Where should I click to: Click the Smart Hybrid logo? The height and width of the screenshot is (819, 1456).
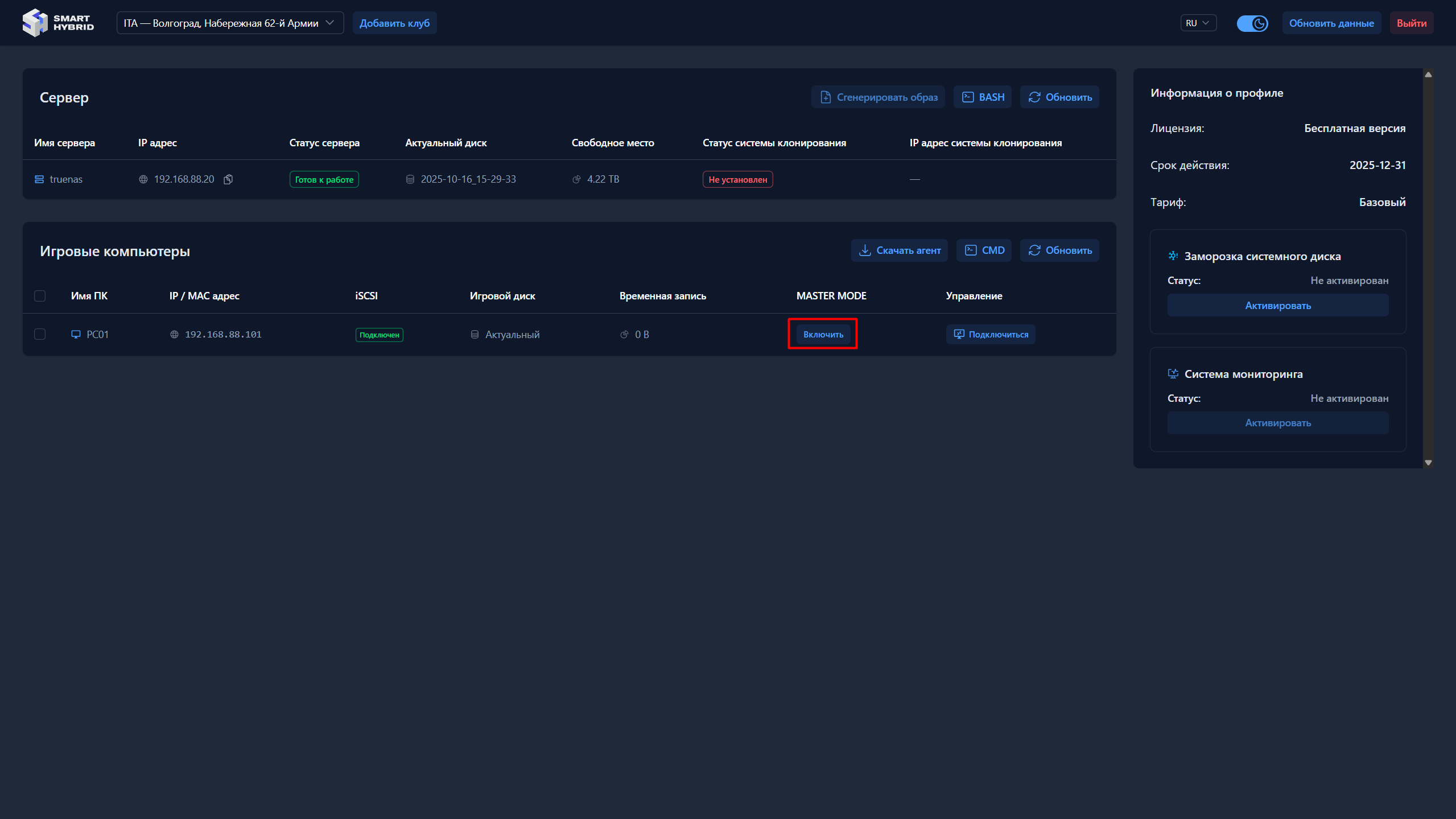[58, 23]
